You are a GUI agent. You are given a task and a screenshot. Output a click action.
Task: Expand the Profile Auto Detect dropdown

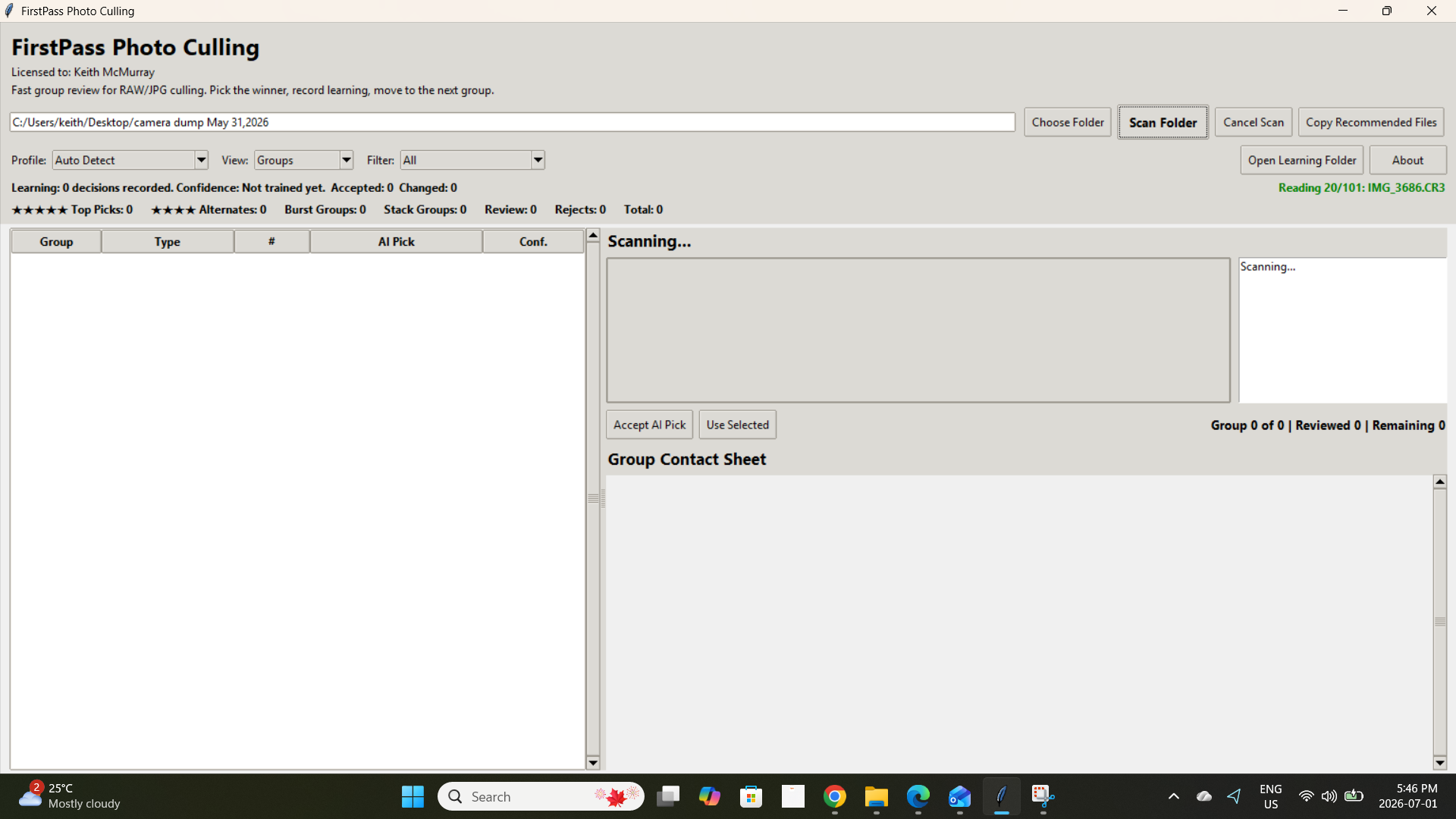201,160
